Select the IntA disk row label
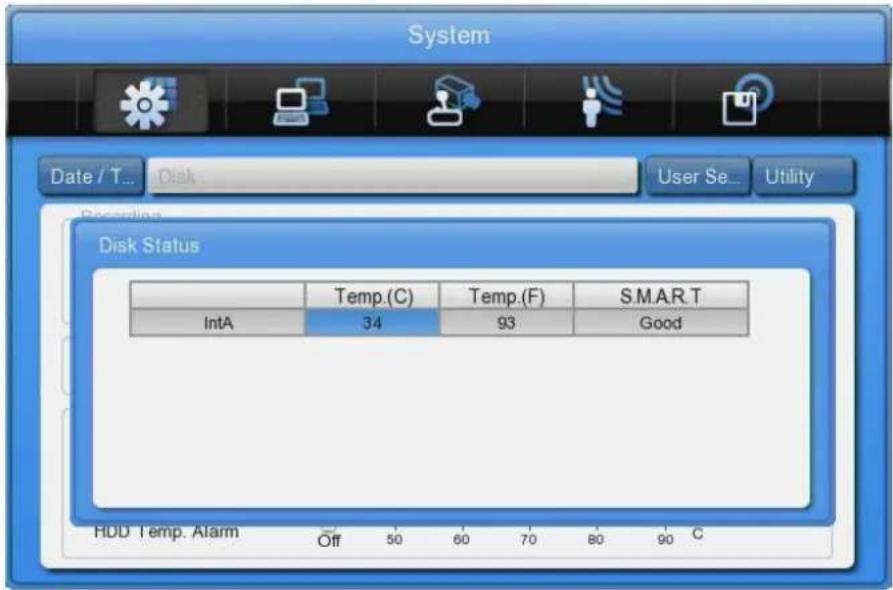The width and height of the screenshot is (893, 590). (218, 323)
